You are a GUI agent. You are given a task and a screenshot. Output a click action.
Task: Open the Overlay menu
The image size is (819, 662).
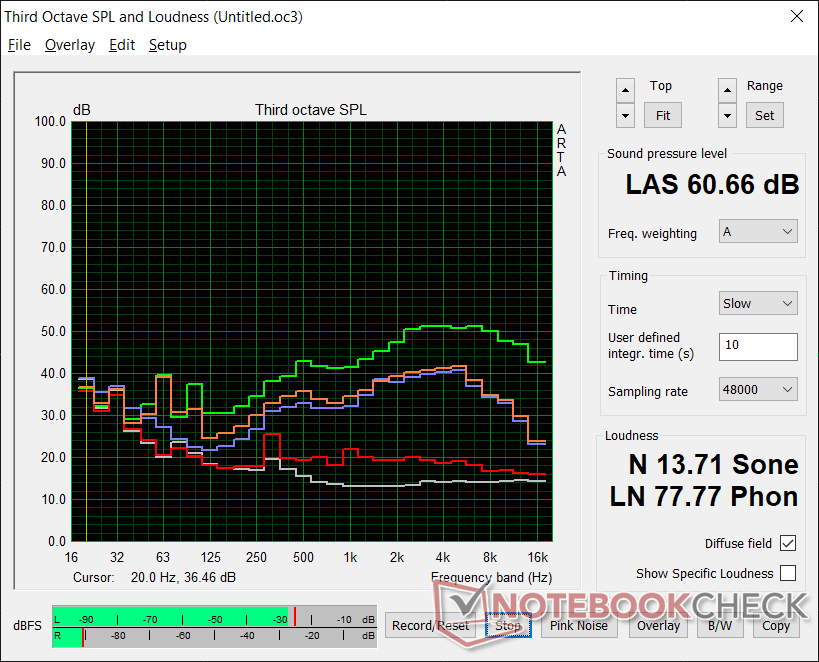pyautogui.click(x=70, y=45)
